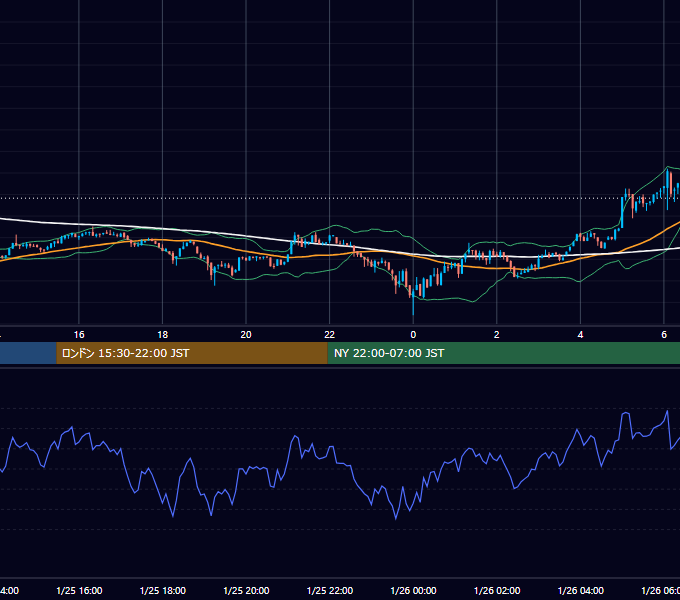Click the 22 hour label on price chart axis
Image resolution: width=680 pixels, height=600 pixels.
(330, 335)
